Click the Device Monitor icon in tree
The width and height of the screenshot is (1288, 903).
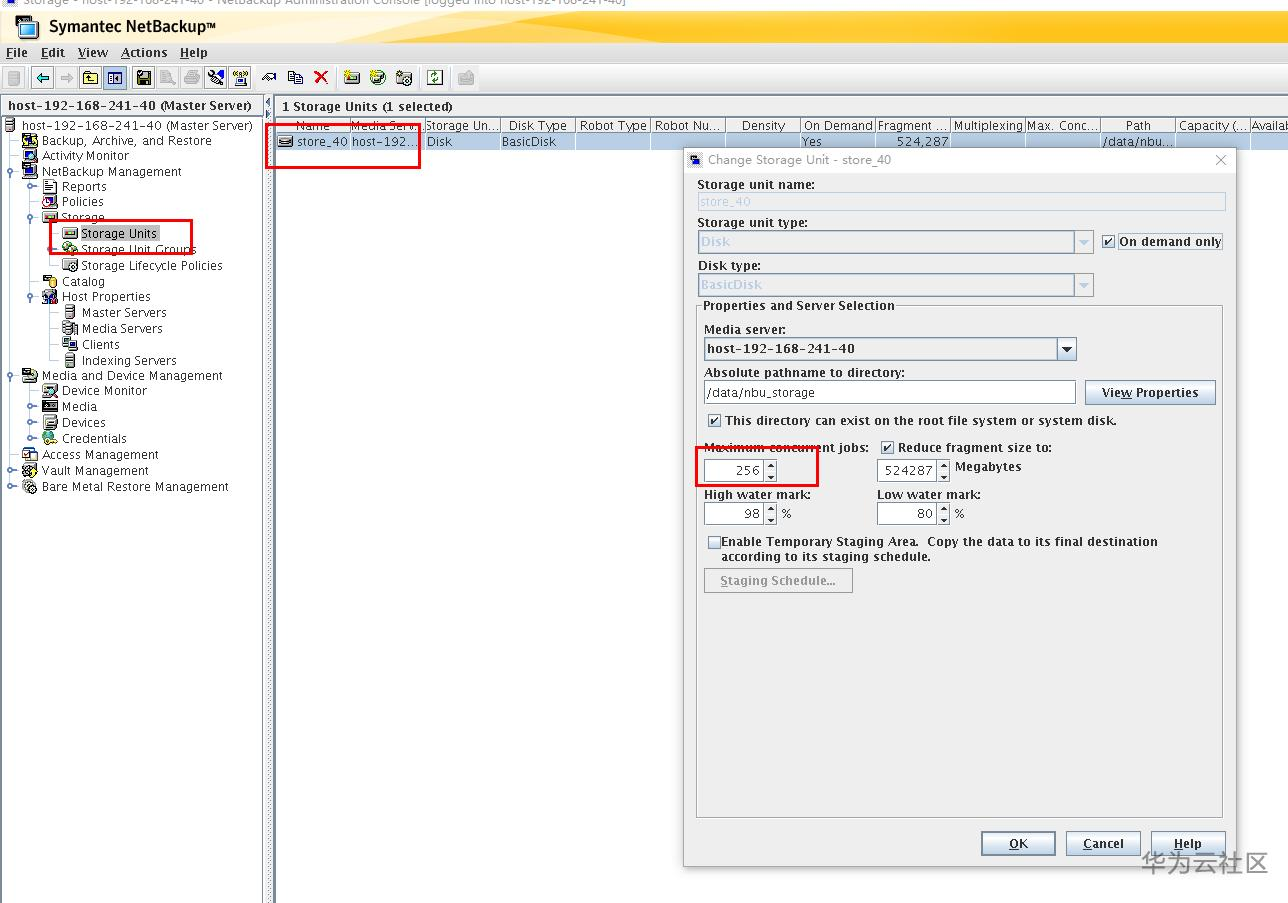point(50,391)
